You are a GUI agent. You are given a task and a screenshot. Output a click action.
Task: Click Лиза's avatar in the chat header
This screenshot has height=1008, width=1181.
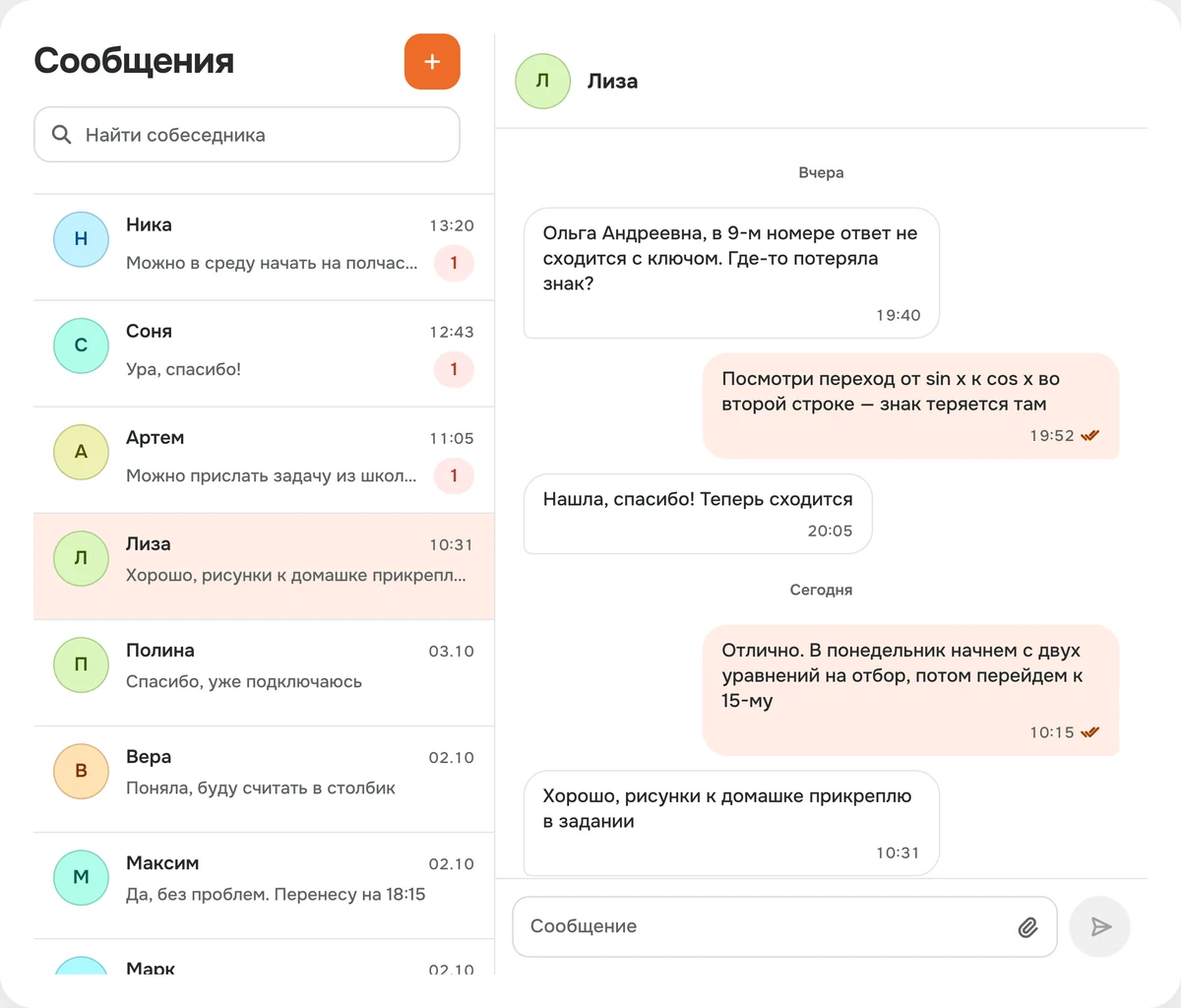[543, 81]
